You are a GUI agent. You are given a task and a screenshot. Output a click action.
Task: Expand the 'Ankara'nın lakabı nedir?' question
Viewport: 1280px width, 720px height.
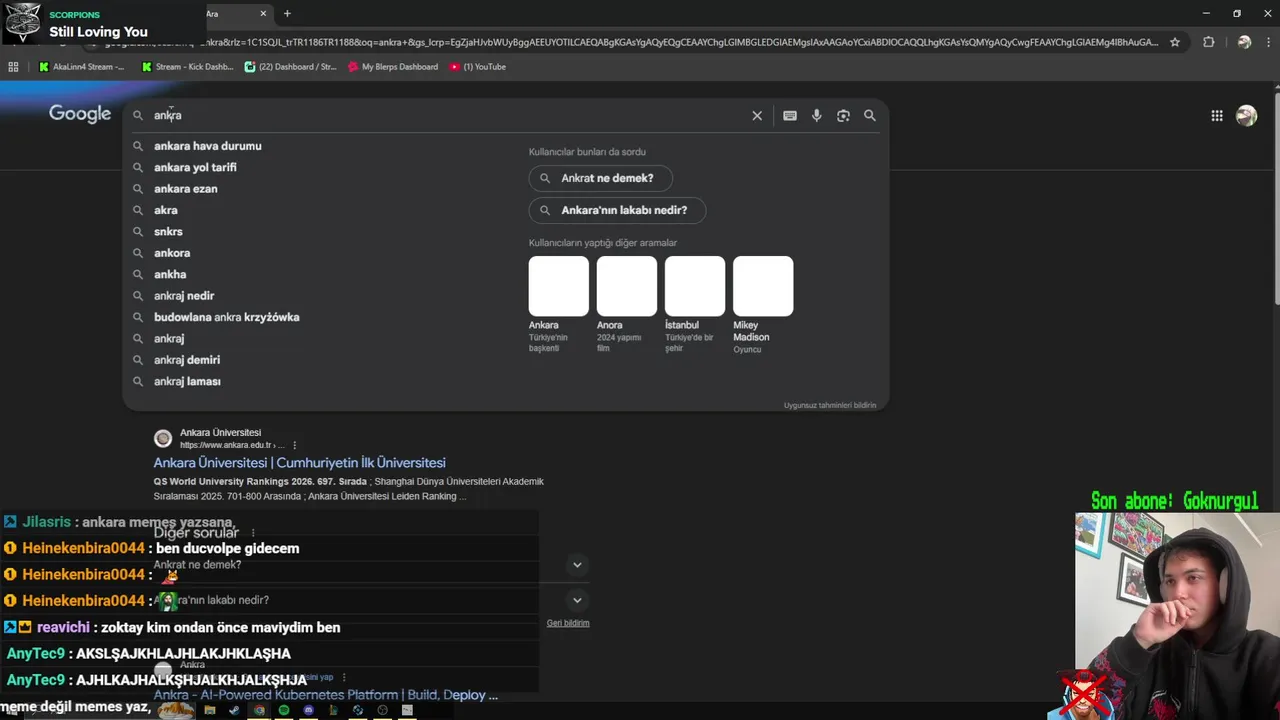(577, 600)
